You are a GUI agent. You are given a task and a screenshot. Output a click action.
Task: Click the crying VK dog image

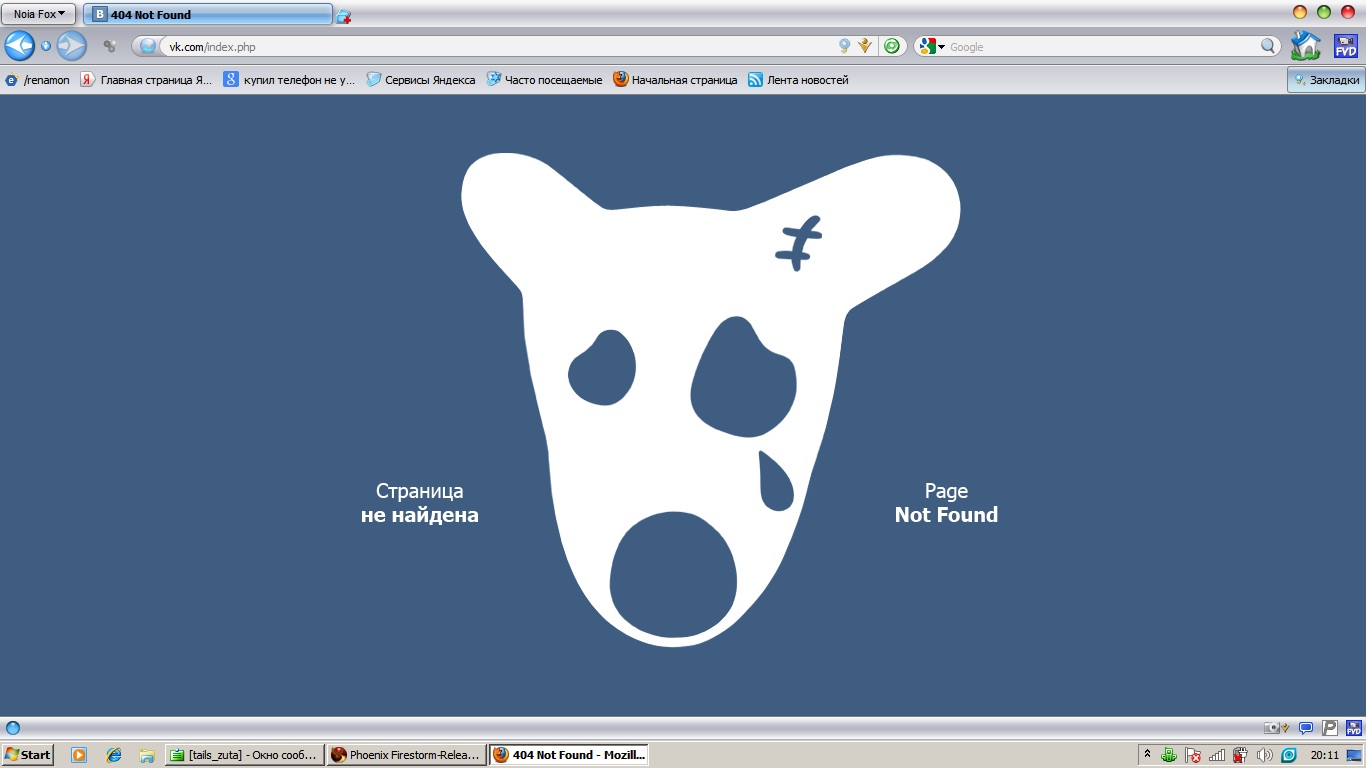pyautogui.click(x=710, y=400)
